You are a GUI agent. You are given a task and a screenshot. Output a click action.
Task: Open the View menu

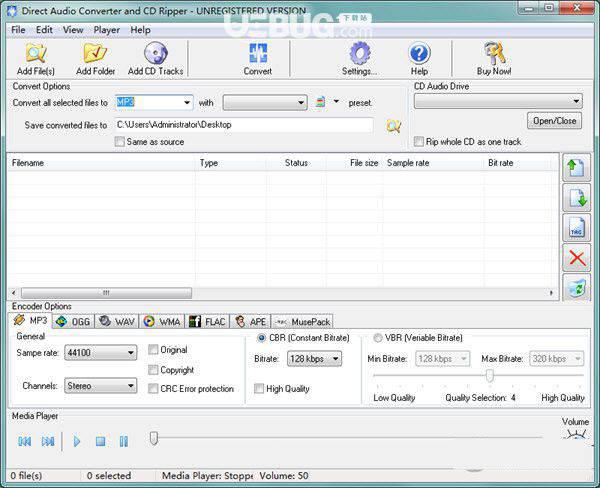point(73,30)
